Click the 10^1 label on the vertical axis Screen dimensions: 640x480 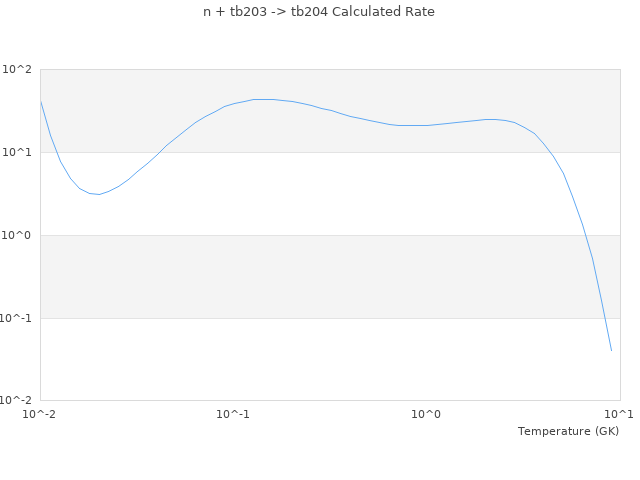(17, 153)
